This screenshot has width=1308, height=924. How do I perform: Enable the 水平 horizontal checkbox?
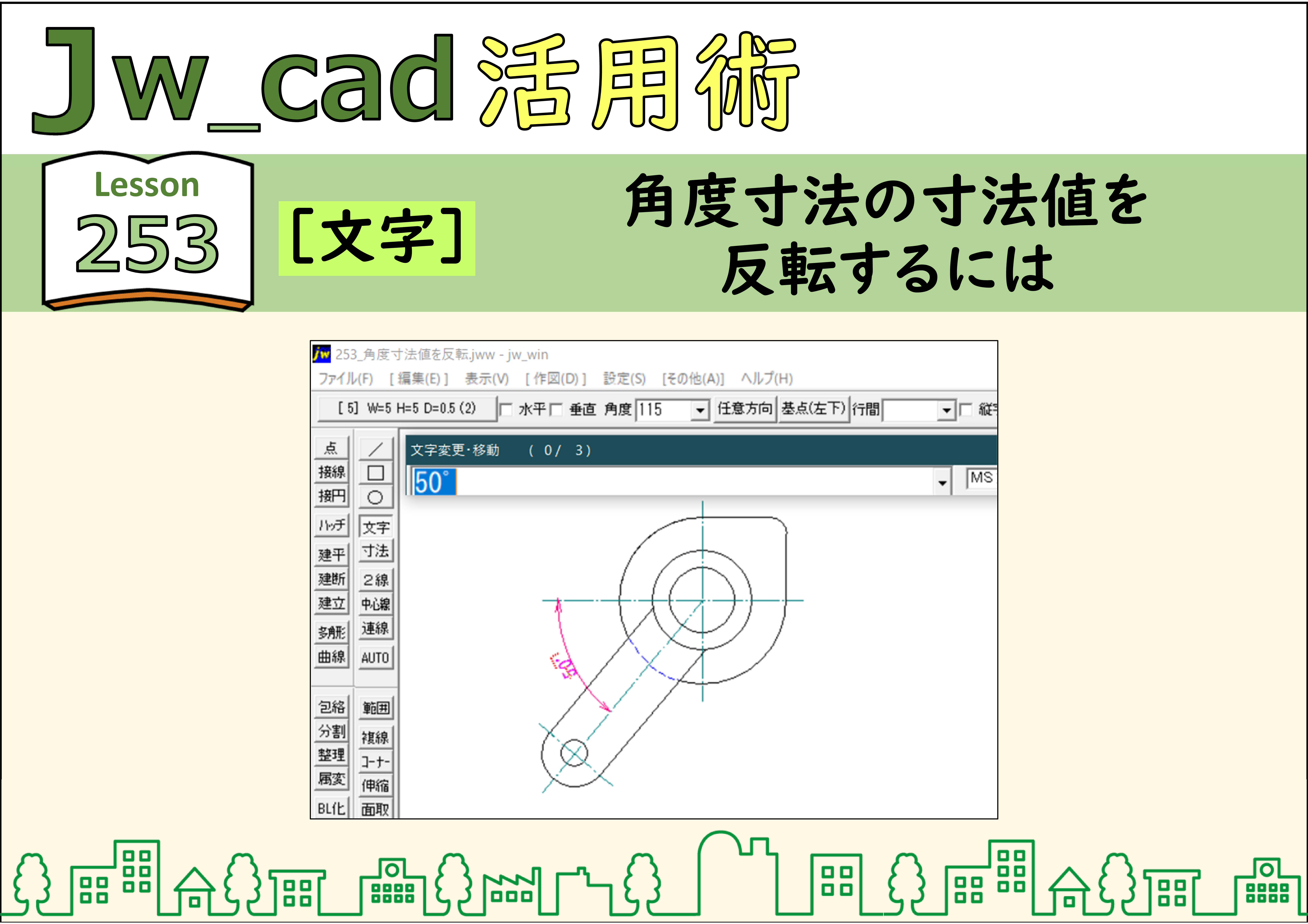(506, 410)
